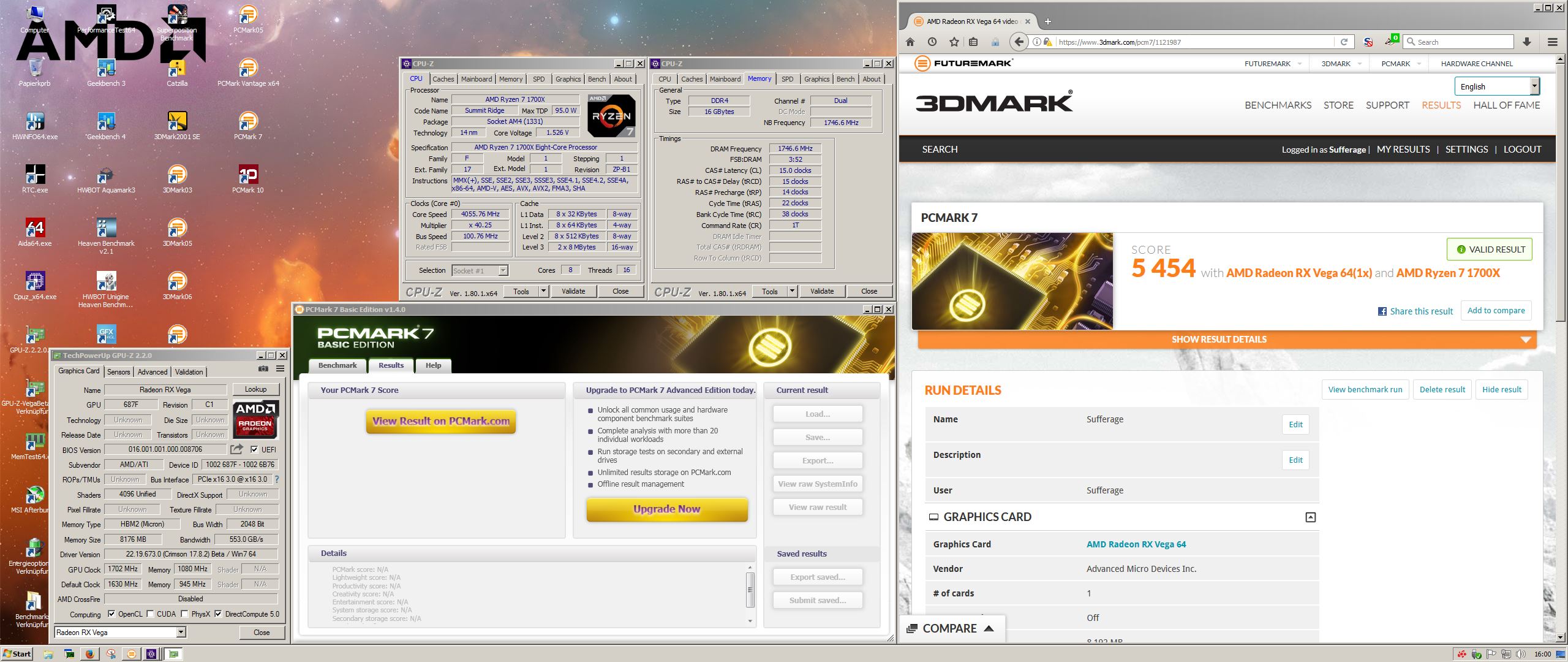Image resolution: width=1568 pixels, height=662 pixels.
Task: Launch 3DMark03 desktop shortcut
Action: [x=177, y=178]
